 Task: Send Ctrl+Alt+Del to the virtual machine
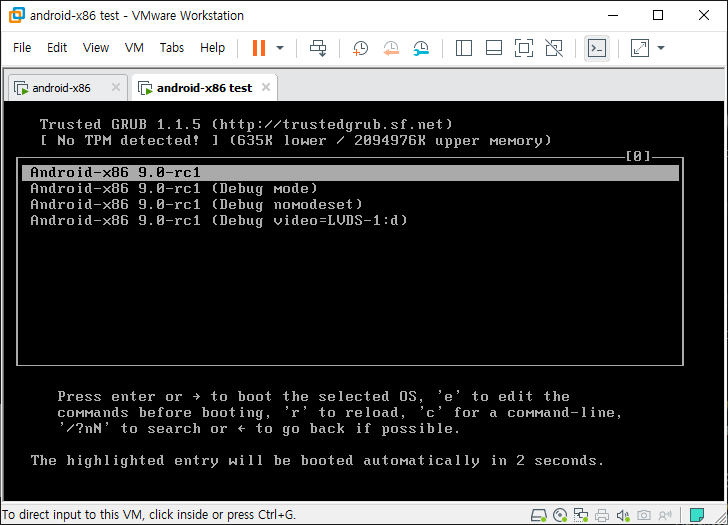[318, 48]
